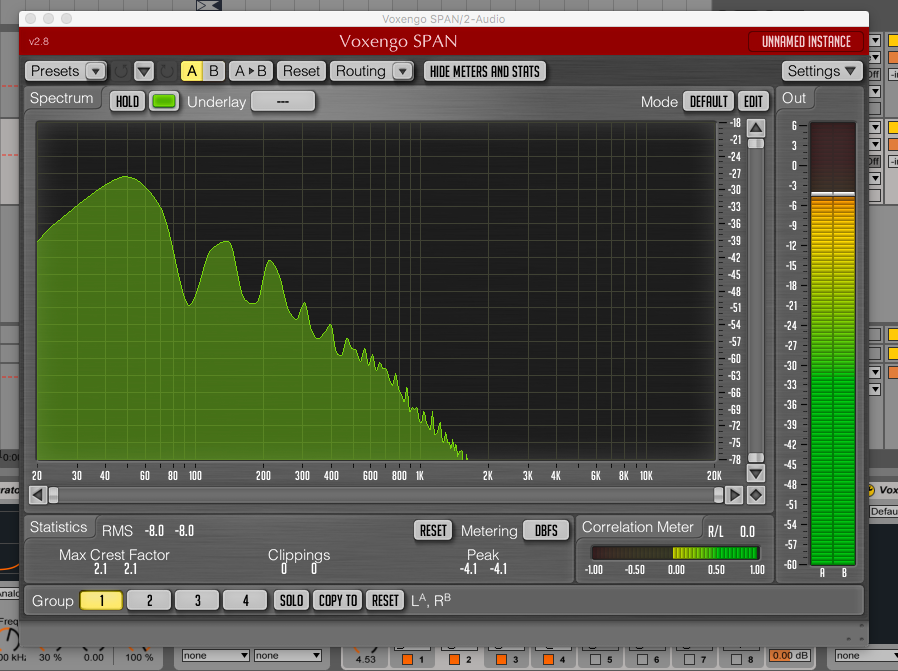
Task: Open the Metering DBFS selector
Action: coord(546,531)
